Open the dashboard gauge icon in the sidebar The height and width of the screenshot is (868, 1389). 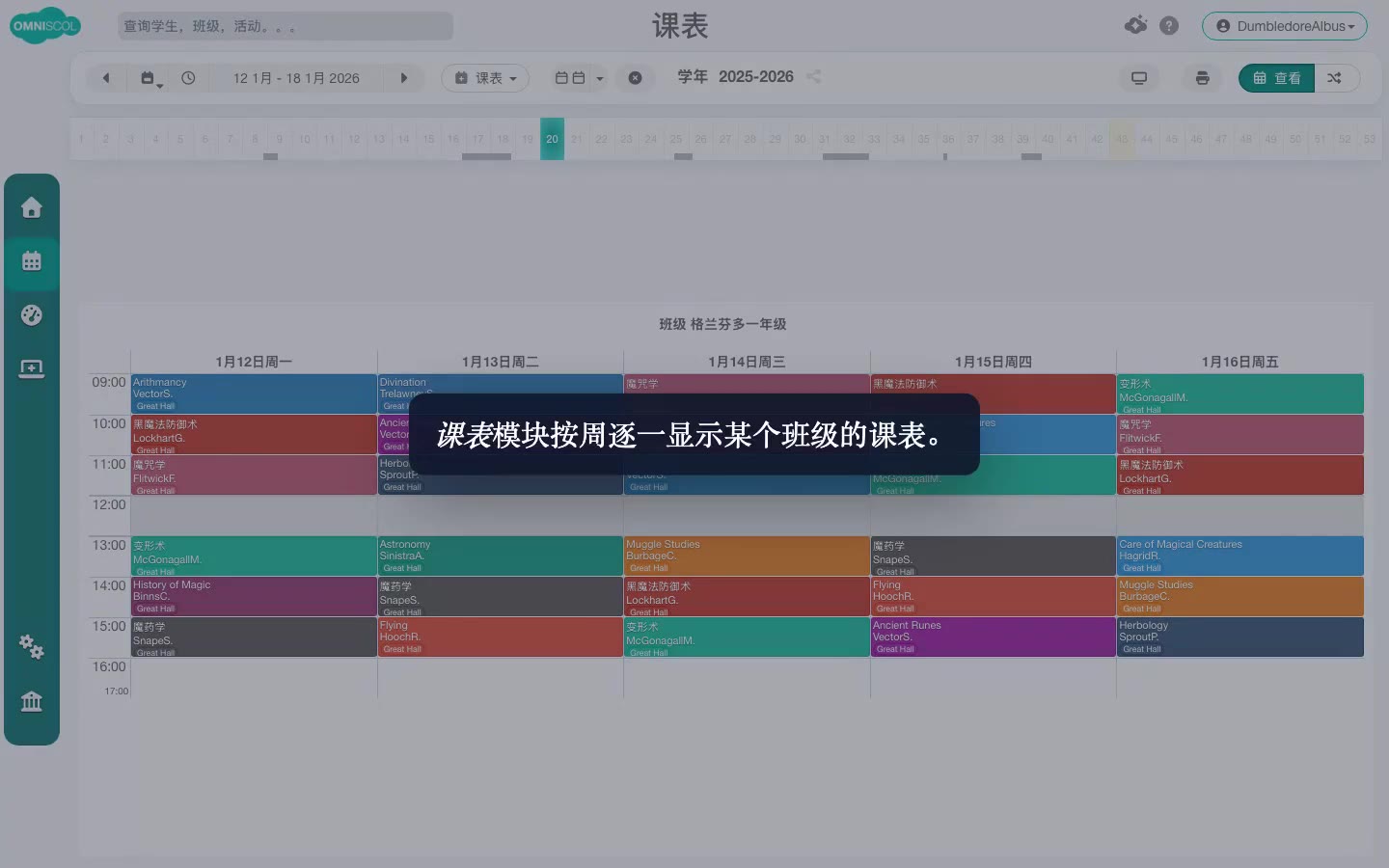click(x=32, y=314)
